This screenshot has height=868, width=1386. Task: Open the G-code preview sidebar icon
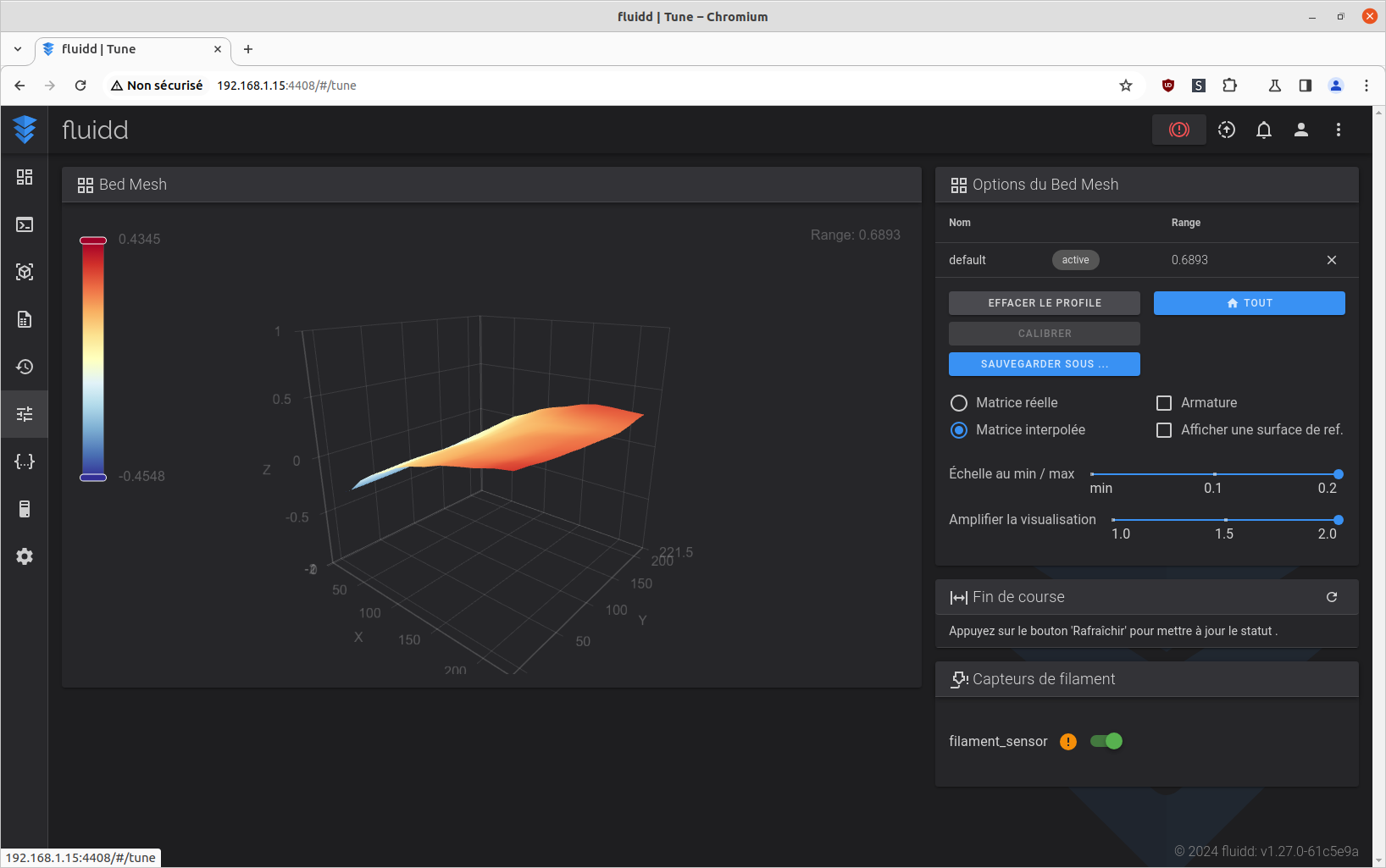(x=25, y=272)
